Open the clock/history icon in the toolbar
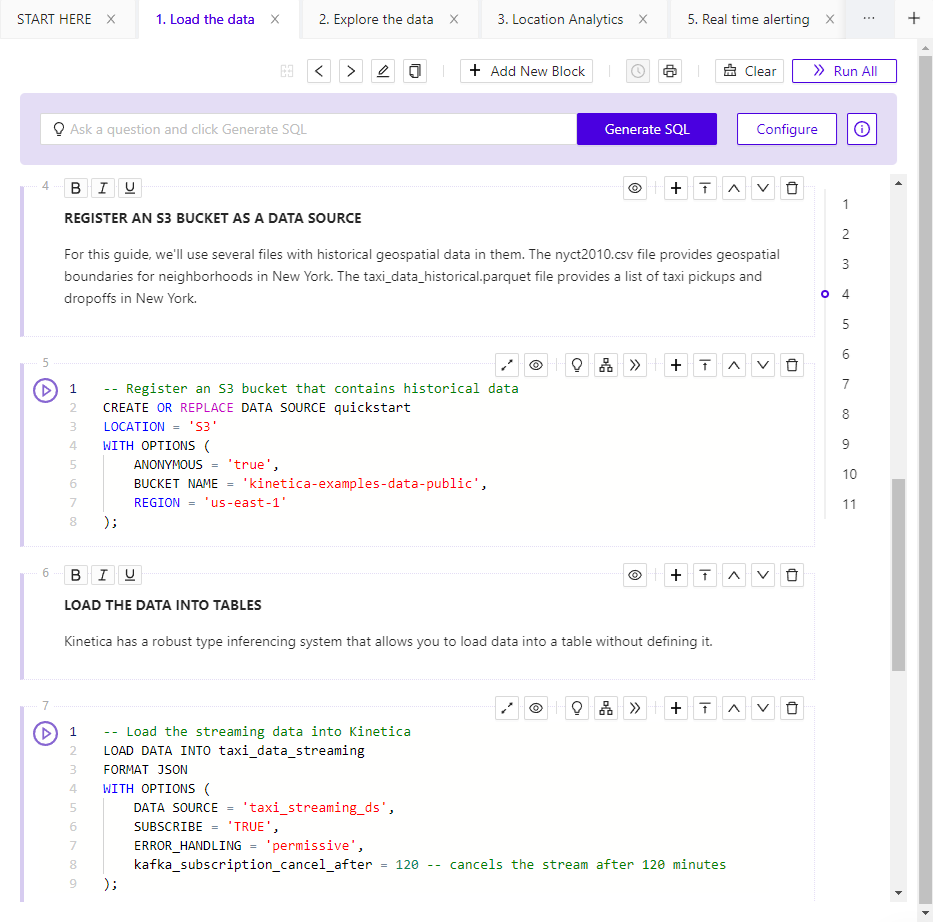This screenshot has height=922, width=933. pyautogui.click(x=636, y=71)
